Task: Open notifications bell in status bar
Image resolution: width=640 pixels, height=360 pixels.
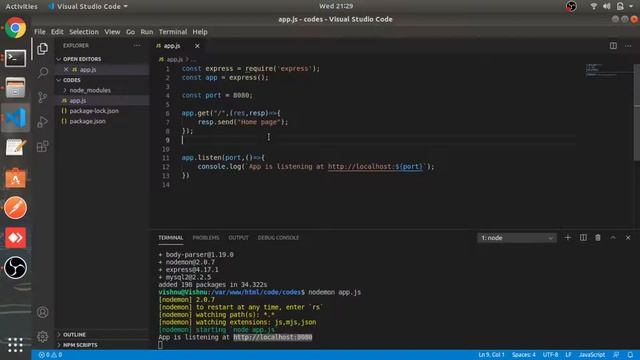Action: pyautogui.click(x=631, y=355)
